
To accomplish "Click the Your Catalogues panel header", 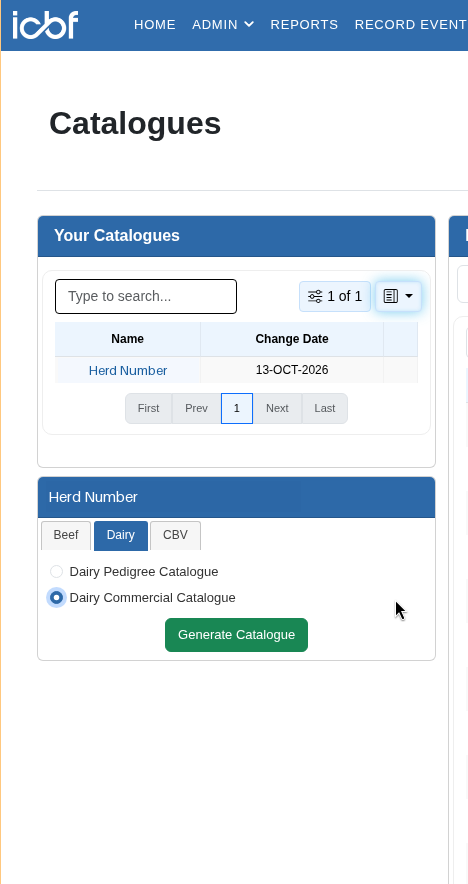I will coord(236,236).
